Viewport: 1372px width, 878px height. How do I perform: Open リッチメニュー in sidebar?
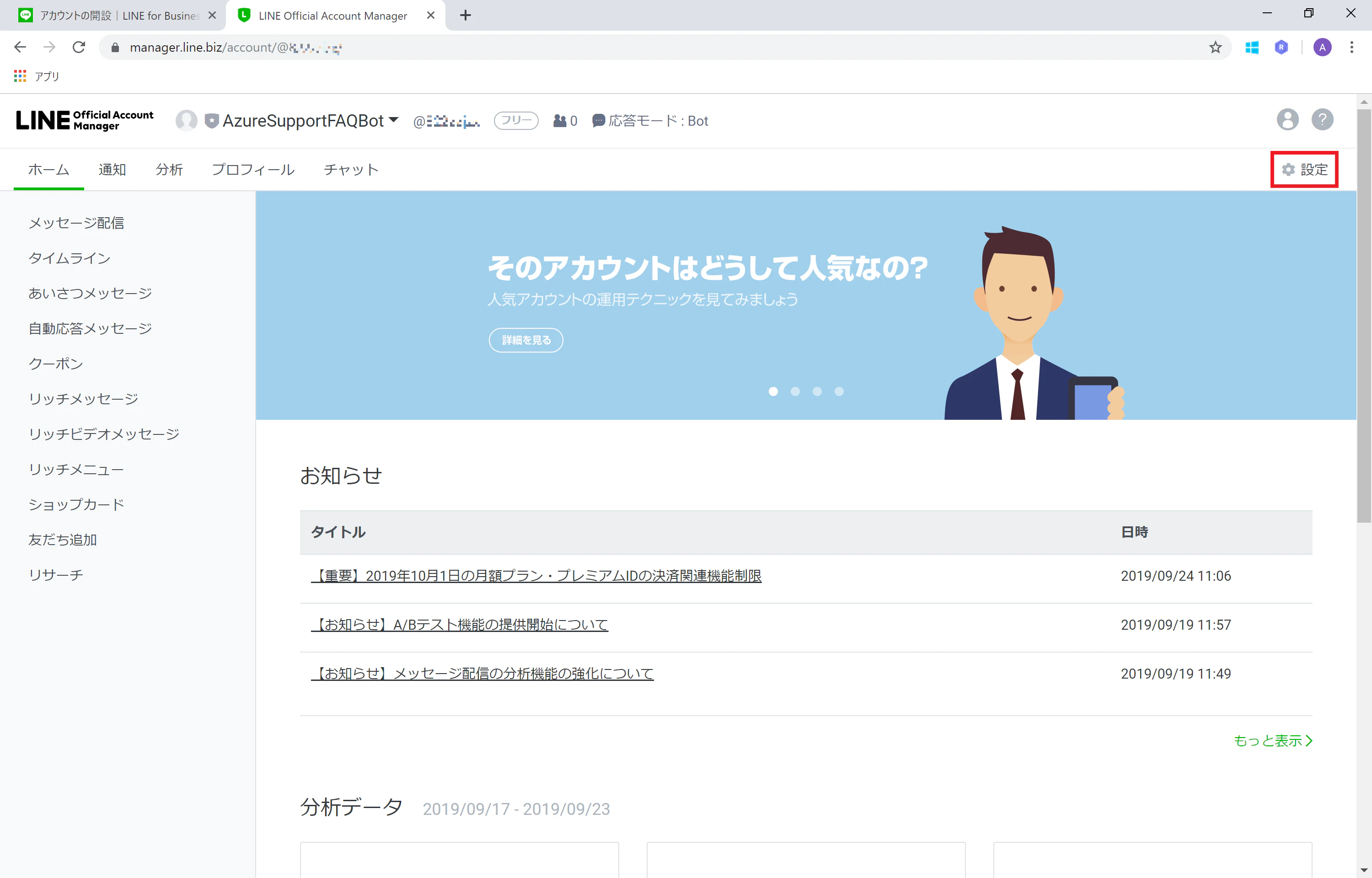click(x=76, y=469)
